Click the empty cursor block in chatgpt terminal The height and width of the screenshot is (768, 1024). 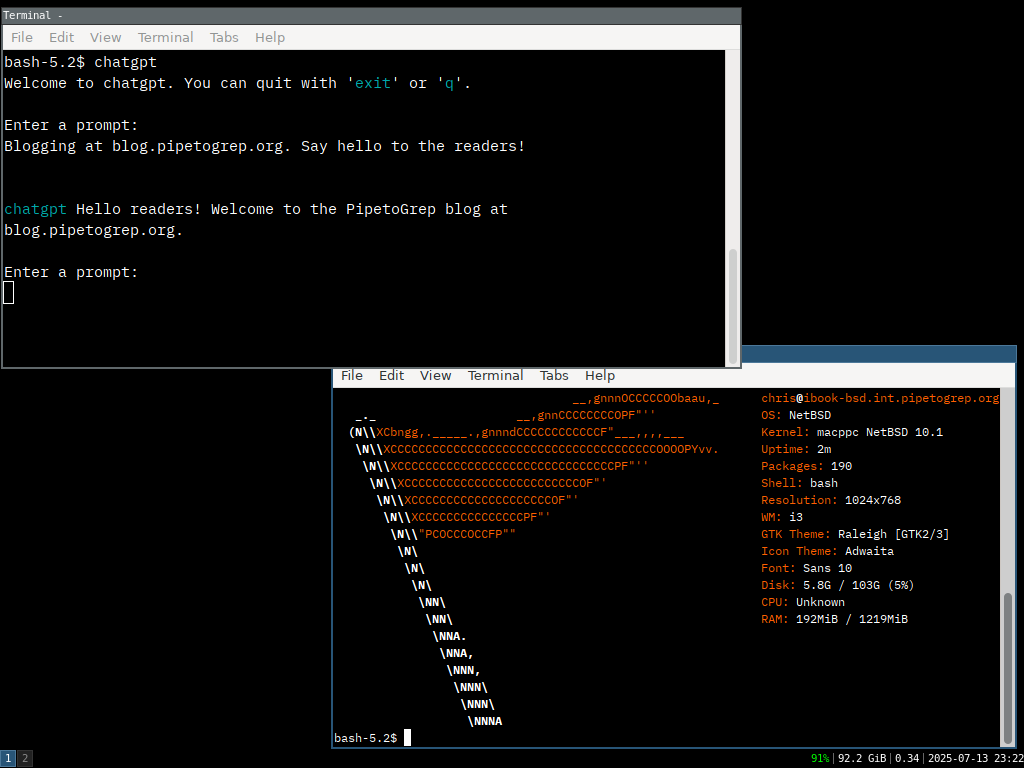coord(8,292)
